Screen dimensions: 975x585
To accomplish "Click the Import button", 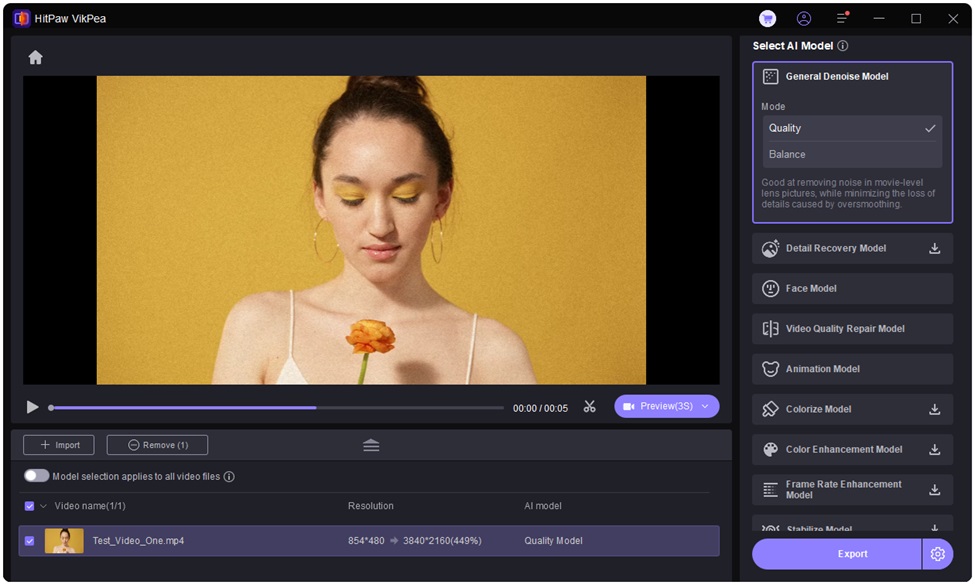I will pyautogui.click(x=59, y=445).
